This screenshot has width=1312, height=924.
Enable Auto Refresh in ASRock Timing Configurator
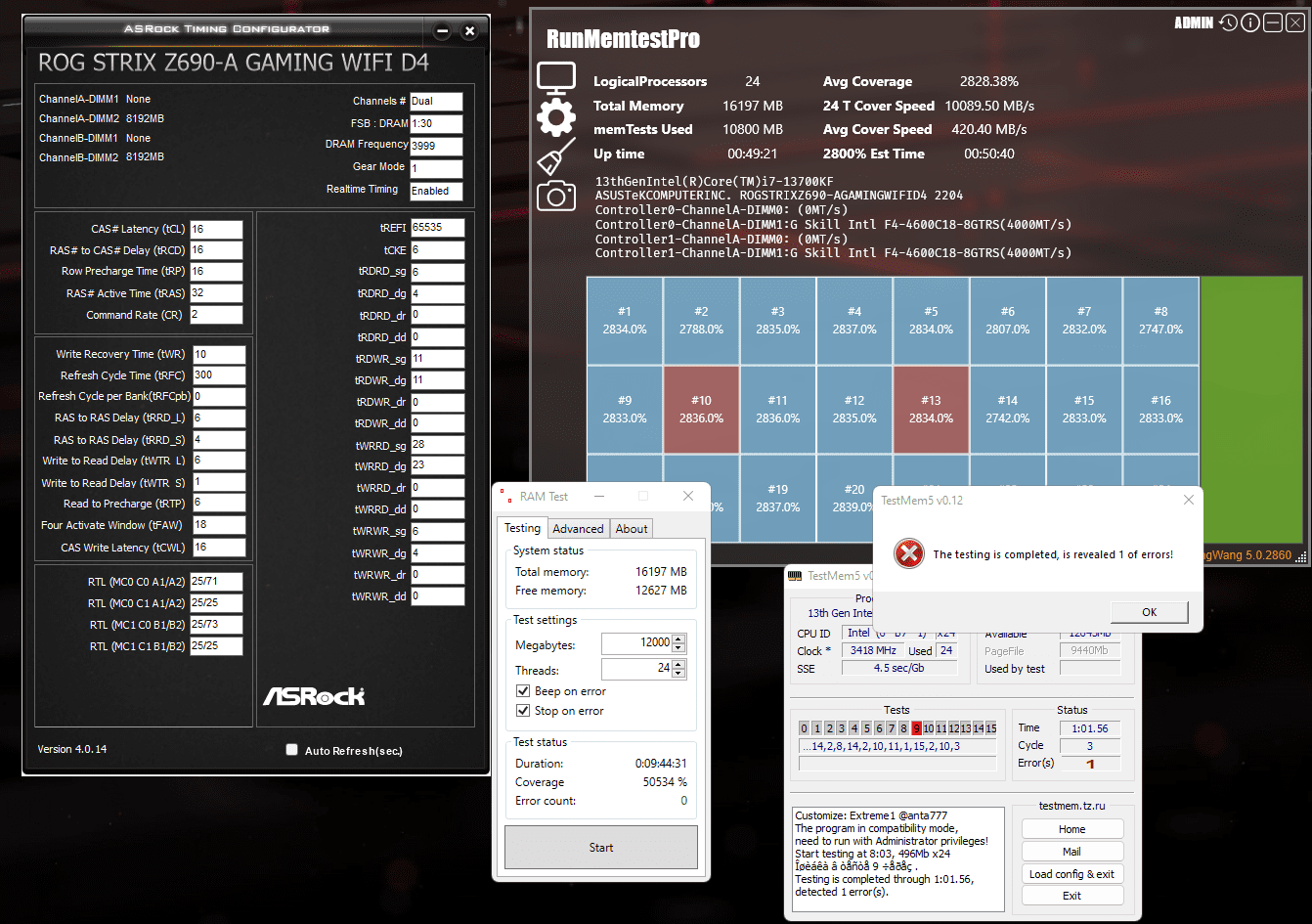click(x=291, y=750)
